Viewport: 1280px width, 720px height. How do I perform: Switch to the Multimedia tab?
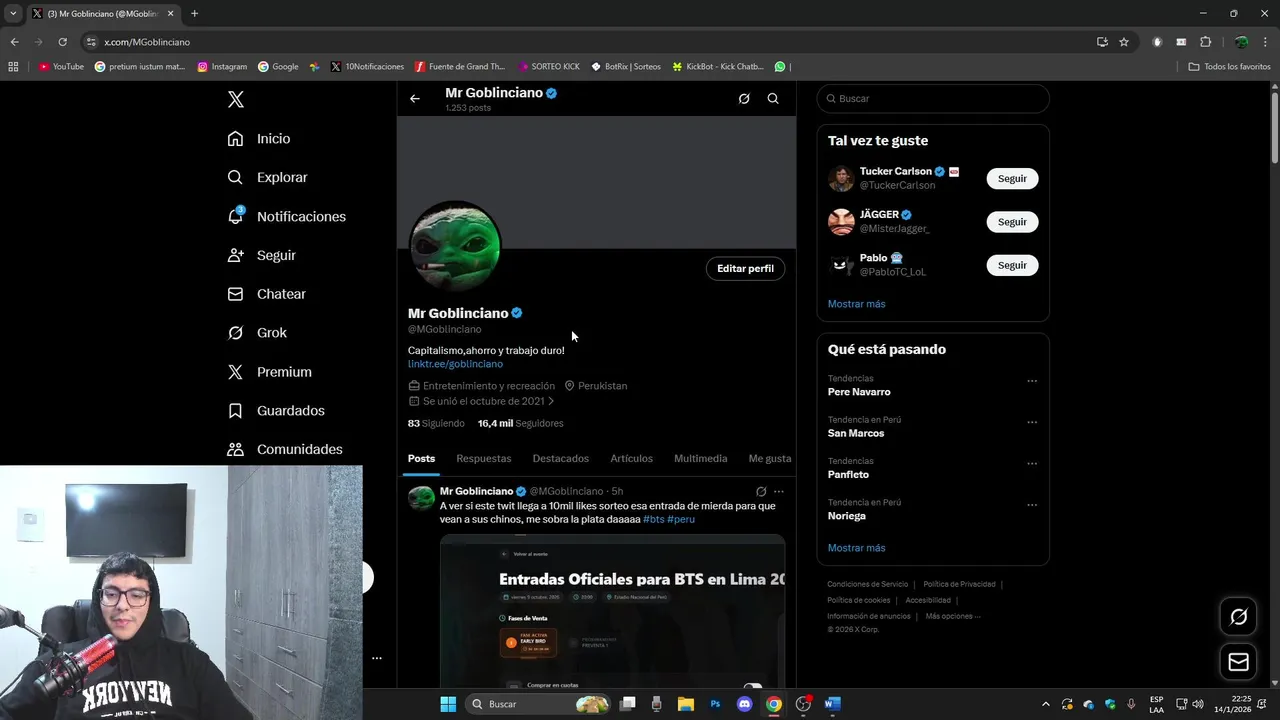(700, 458)
